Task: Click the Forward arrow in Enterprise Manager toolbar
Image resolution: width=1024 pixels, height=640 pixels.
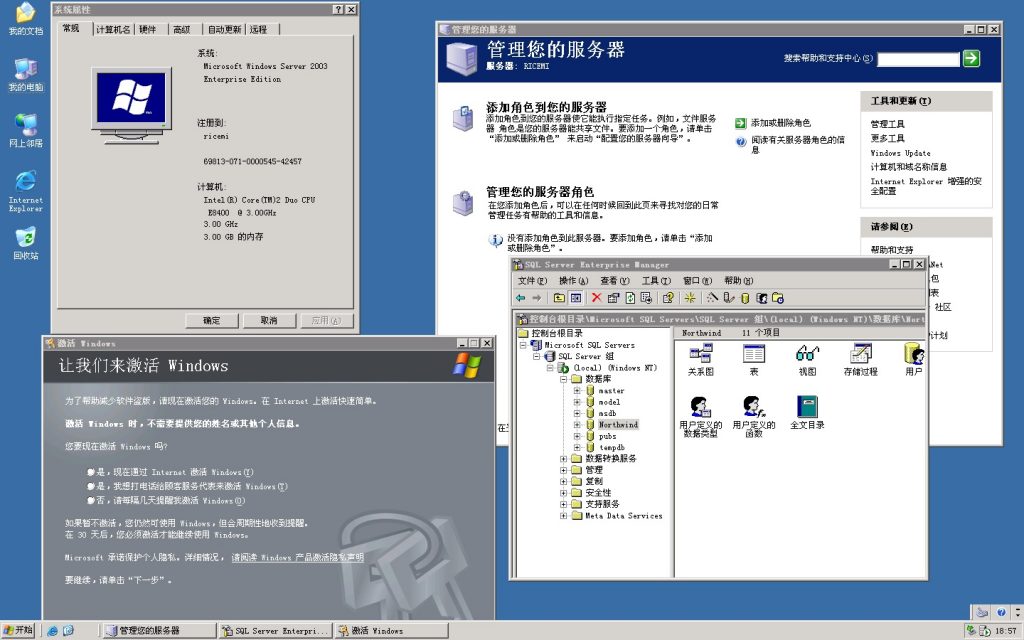Action: pyautogui.click(x=537, y=298)
